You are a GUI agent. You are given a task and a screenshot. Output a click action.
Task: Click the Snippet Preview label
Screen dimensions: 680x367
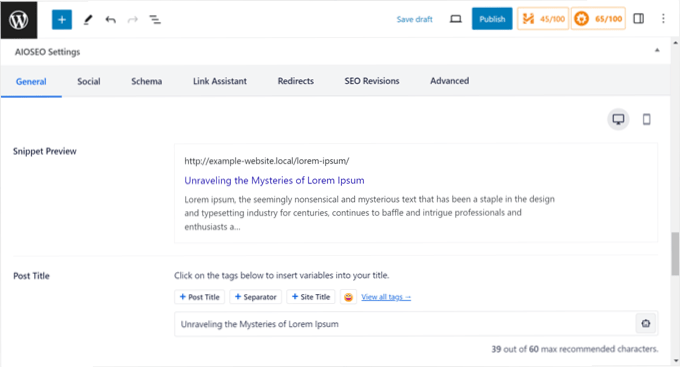45,151
